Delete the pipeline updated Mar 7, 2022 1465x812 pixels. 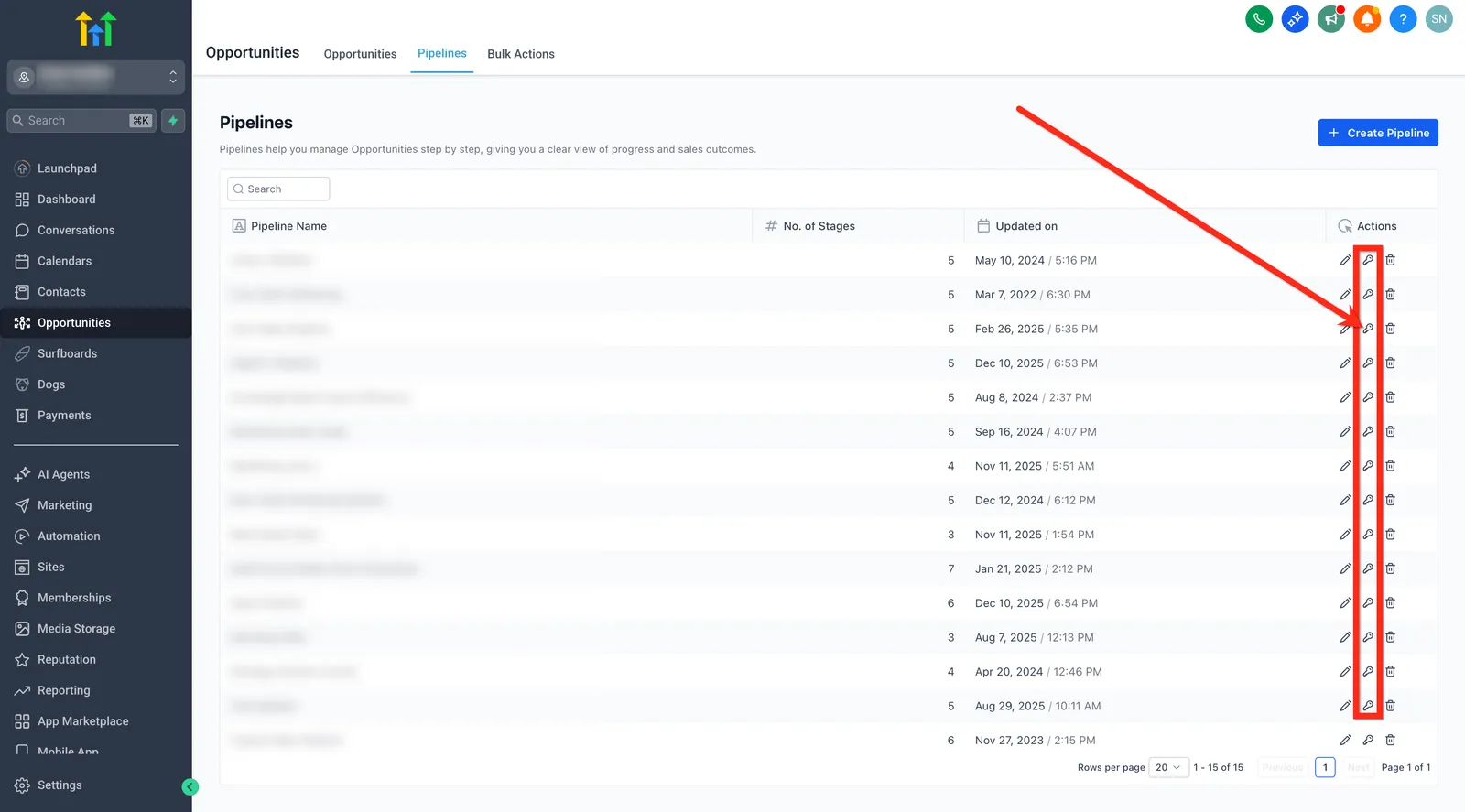click(x=1390, y=295)
